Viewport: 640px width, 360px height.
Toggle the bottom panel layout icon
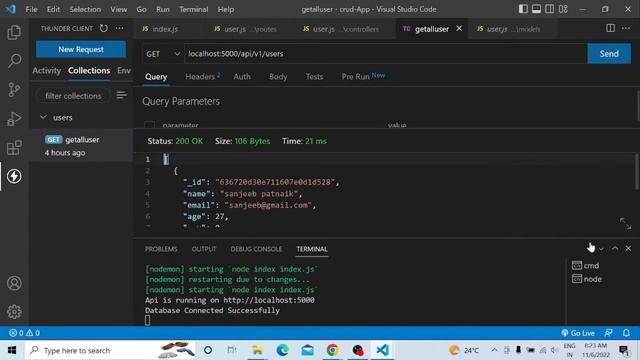tap(536, 9)
